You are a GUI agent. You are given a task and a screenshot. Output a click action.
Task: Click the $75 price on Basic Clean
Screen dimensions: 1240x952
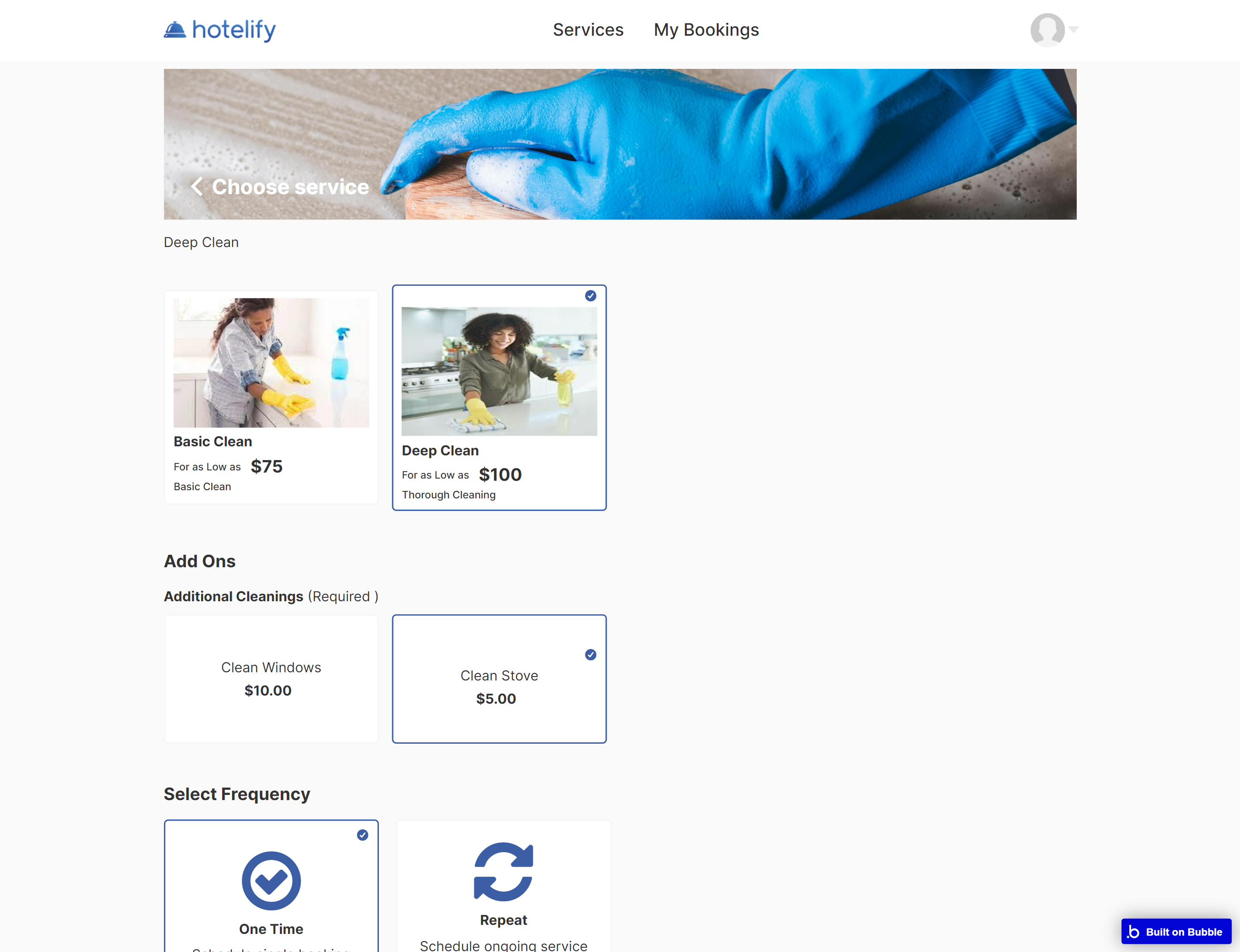click(267, 467)
